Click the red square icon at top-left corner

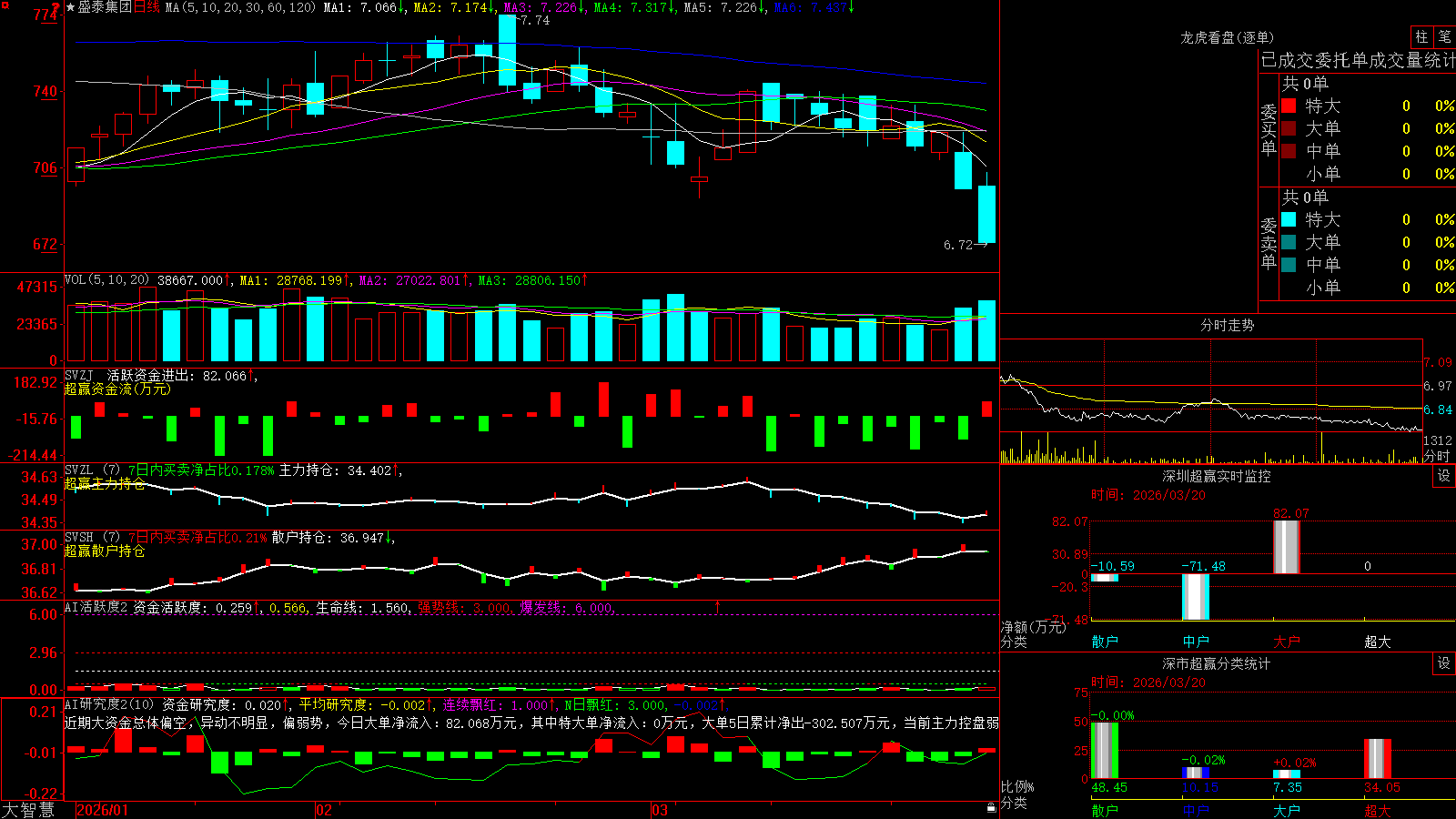pos(5,6)
